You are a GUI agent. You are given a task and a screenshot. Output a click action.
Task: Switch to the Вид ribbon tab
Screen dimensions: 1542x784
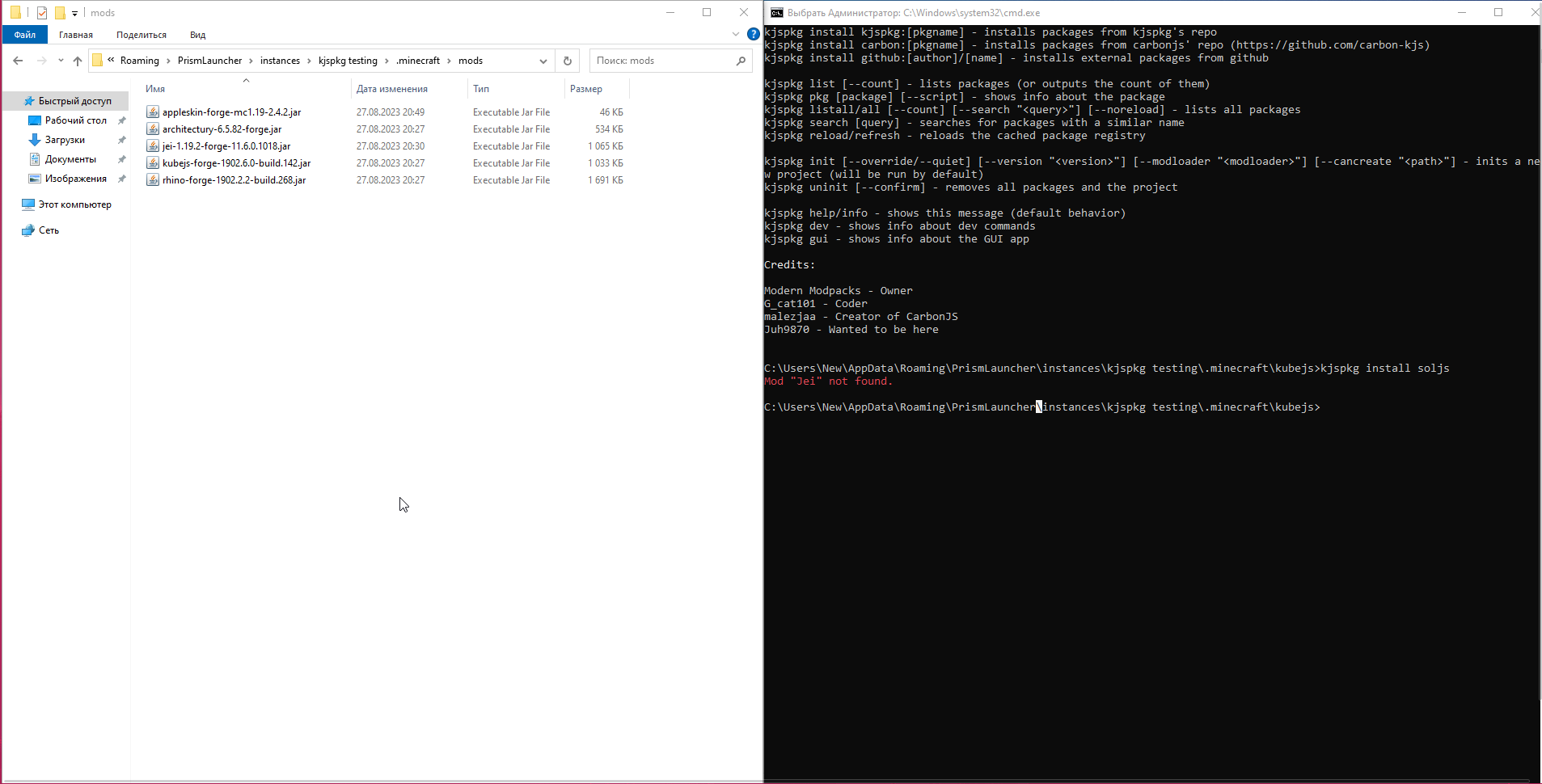click(x=196, y=35)
